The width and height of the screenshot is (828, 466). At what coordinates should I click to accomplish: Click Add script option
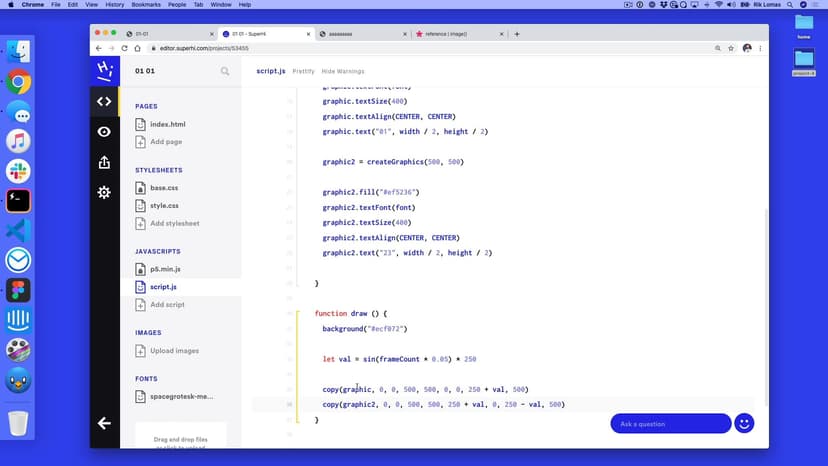(x=167, y=304)
